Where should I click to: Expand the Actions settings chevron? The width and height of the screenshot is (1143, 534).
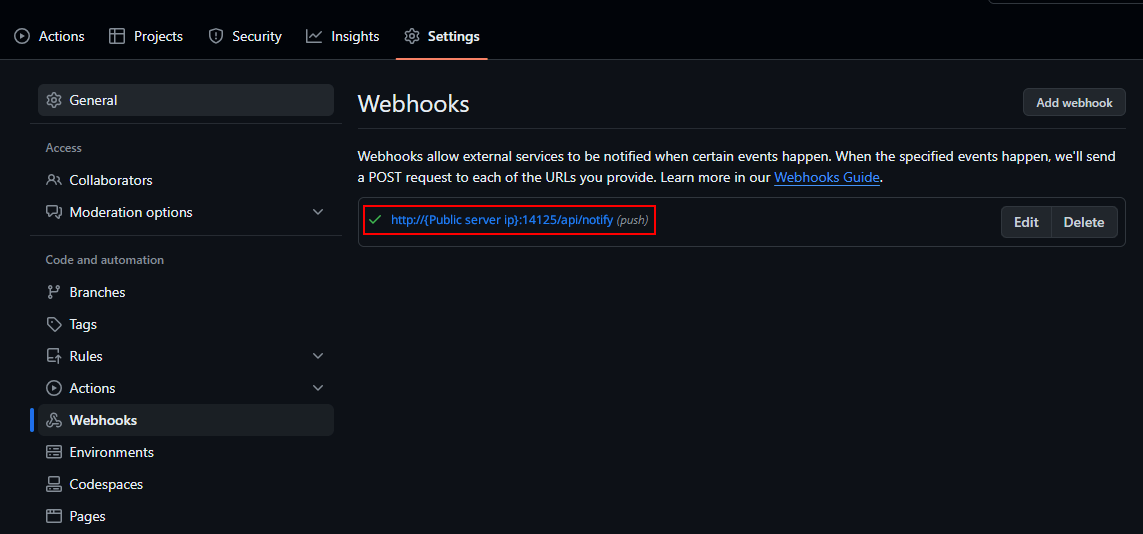[318, 388]
